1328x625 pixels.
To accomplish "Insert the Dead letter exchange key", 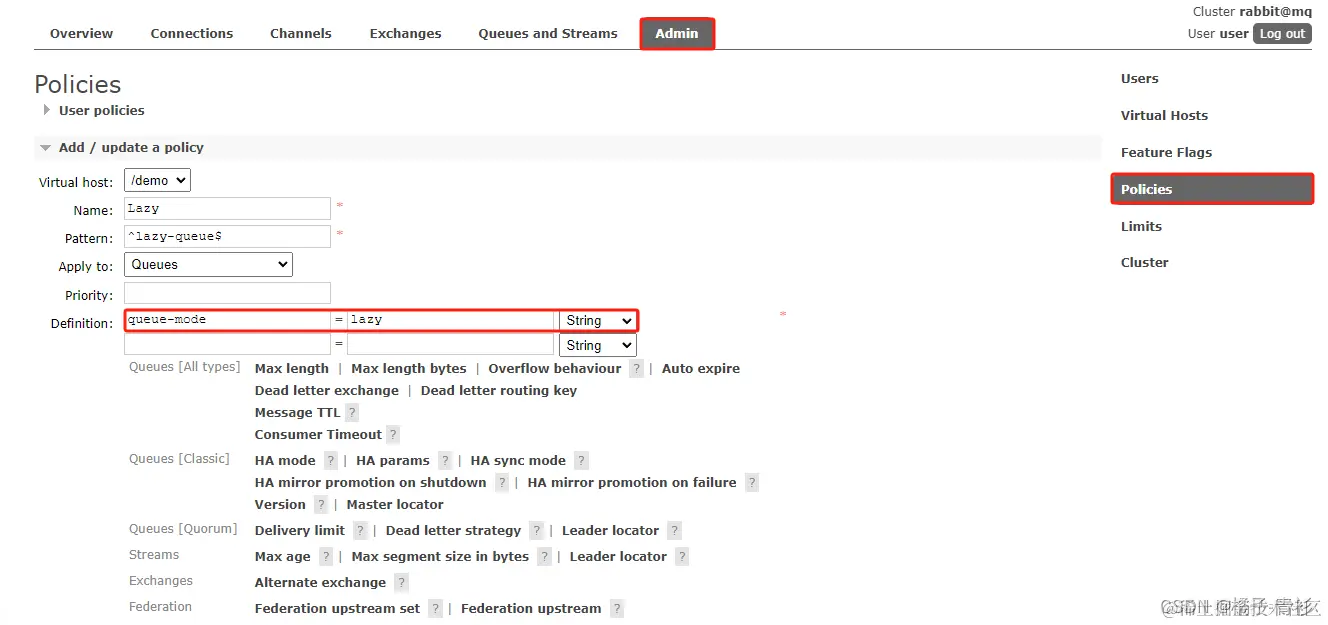I will [x=327, y=391].
